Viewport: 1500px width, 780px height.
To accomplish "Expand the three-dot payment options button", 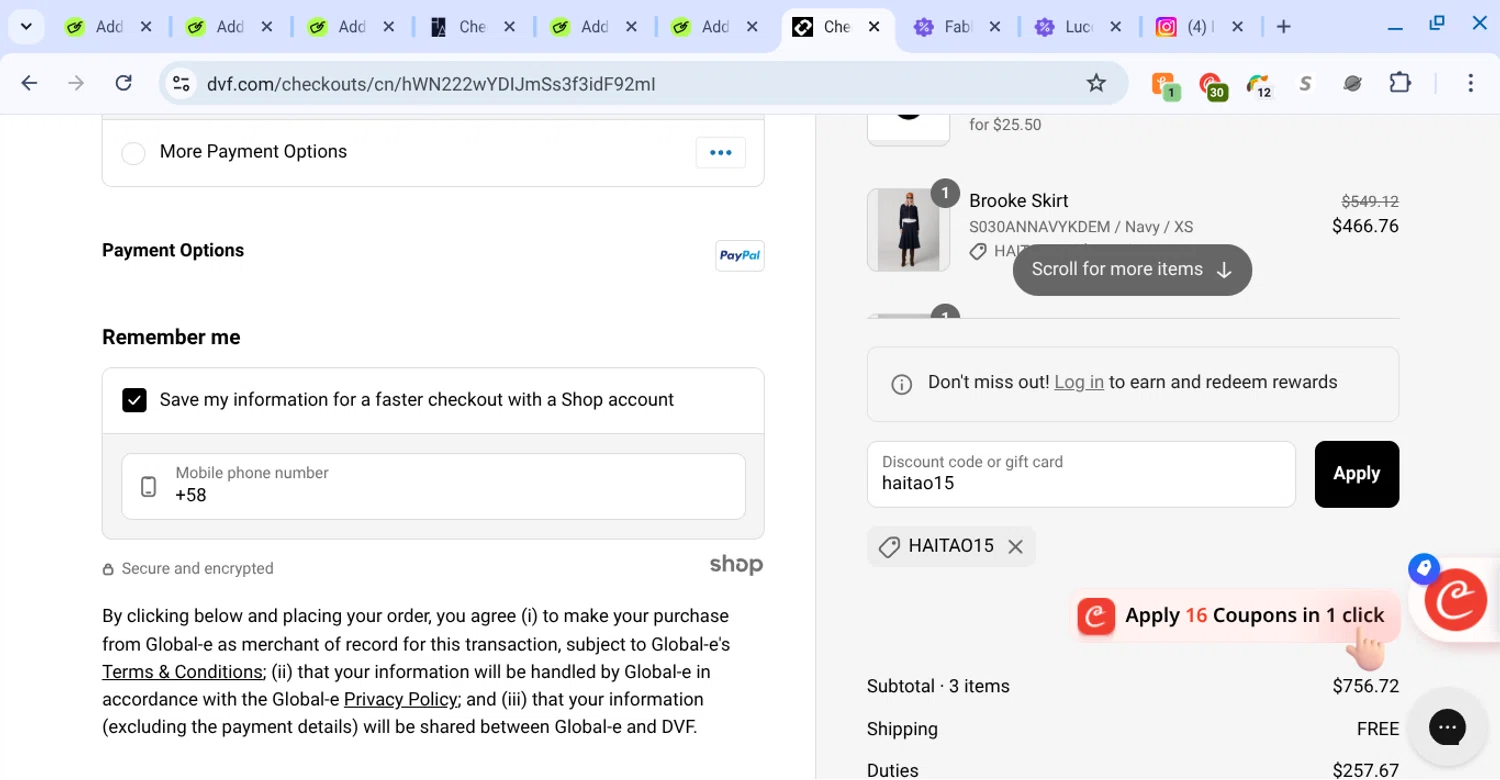I will coord(721,152).
